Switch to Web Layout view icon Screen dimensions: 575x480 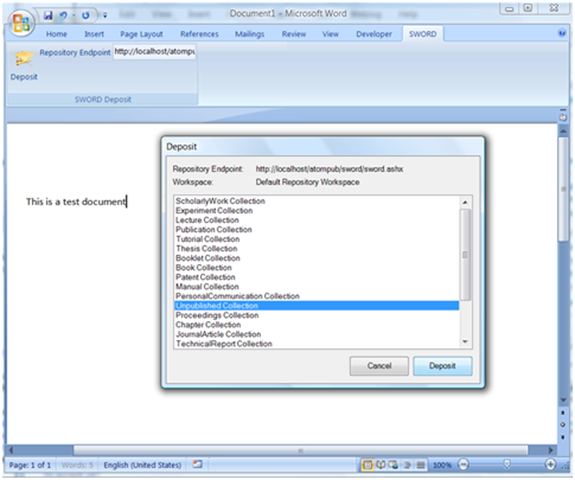(x=394, y=465)
